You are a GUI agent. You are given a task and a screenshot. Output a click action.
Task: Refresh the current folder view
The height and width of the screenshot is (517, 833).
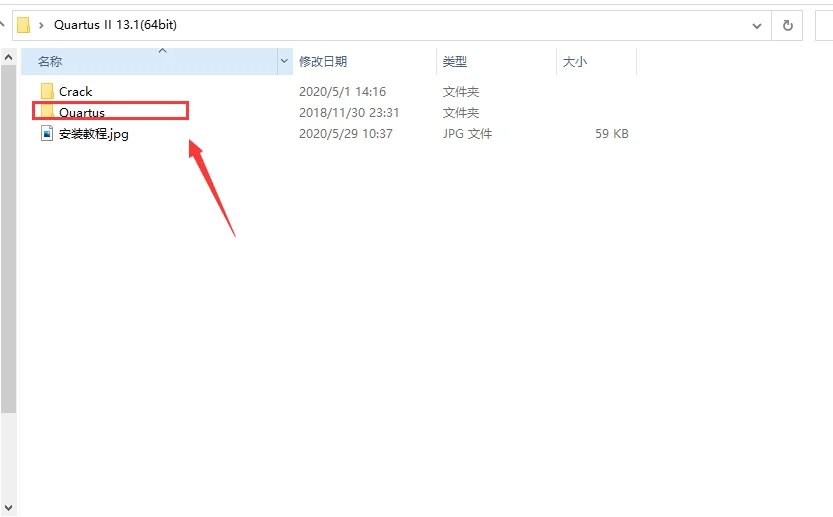click(787, 25)
